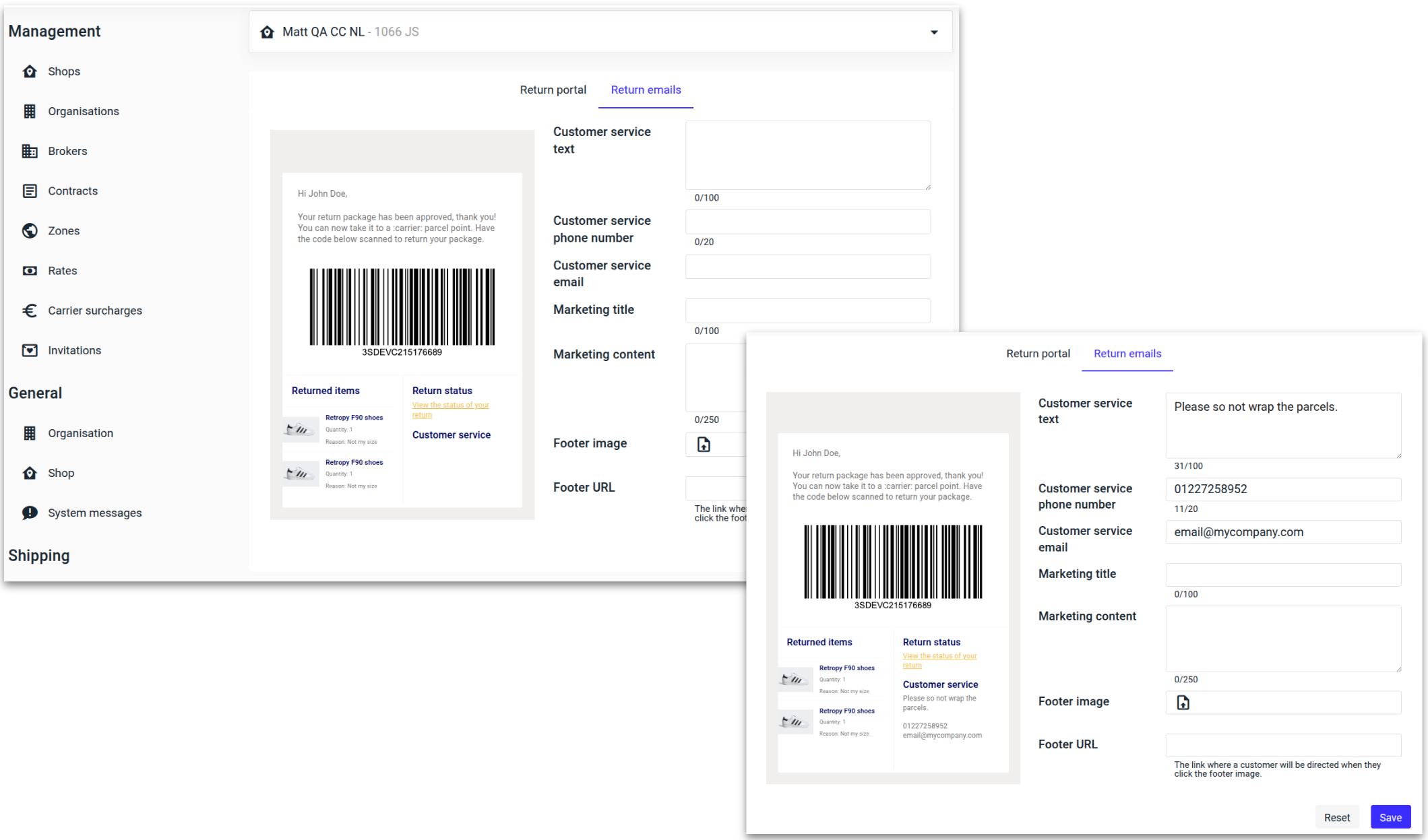Click the Footer URL input in front panel
Screen dimensions: 1428x840
pos(1282,745)
